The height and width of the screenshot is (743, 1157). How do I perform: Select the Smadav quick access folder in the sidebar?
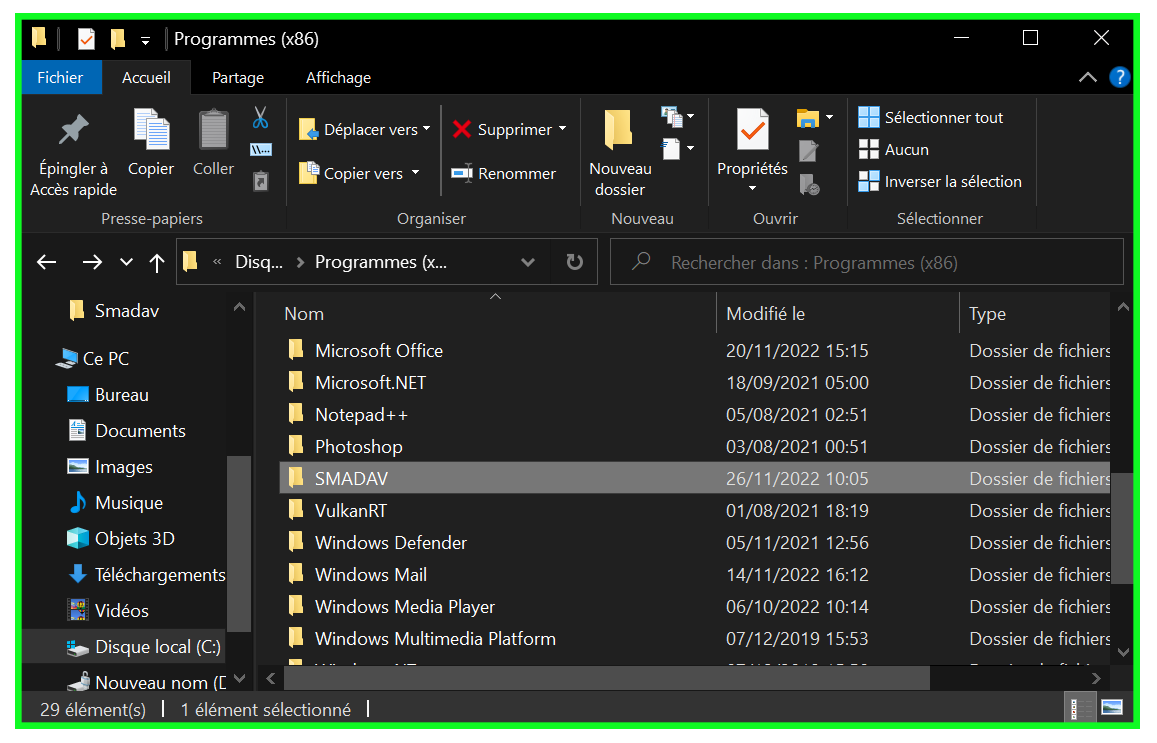pos(114,311)
